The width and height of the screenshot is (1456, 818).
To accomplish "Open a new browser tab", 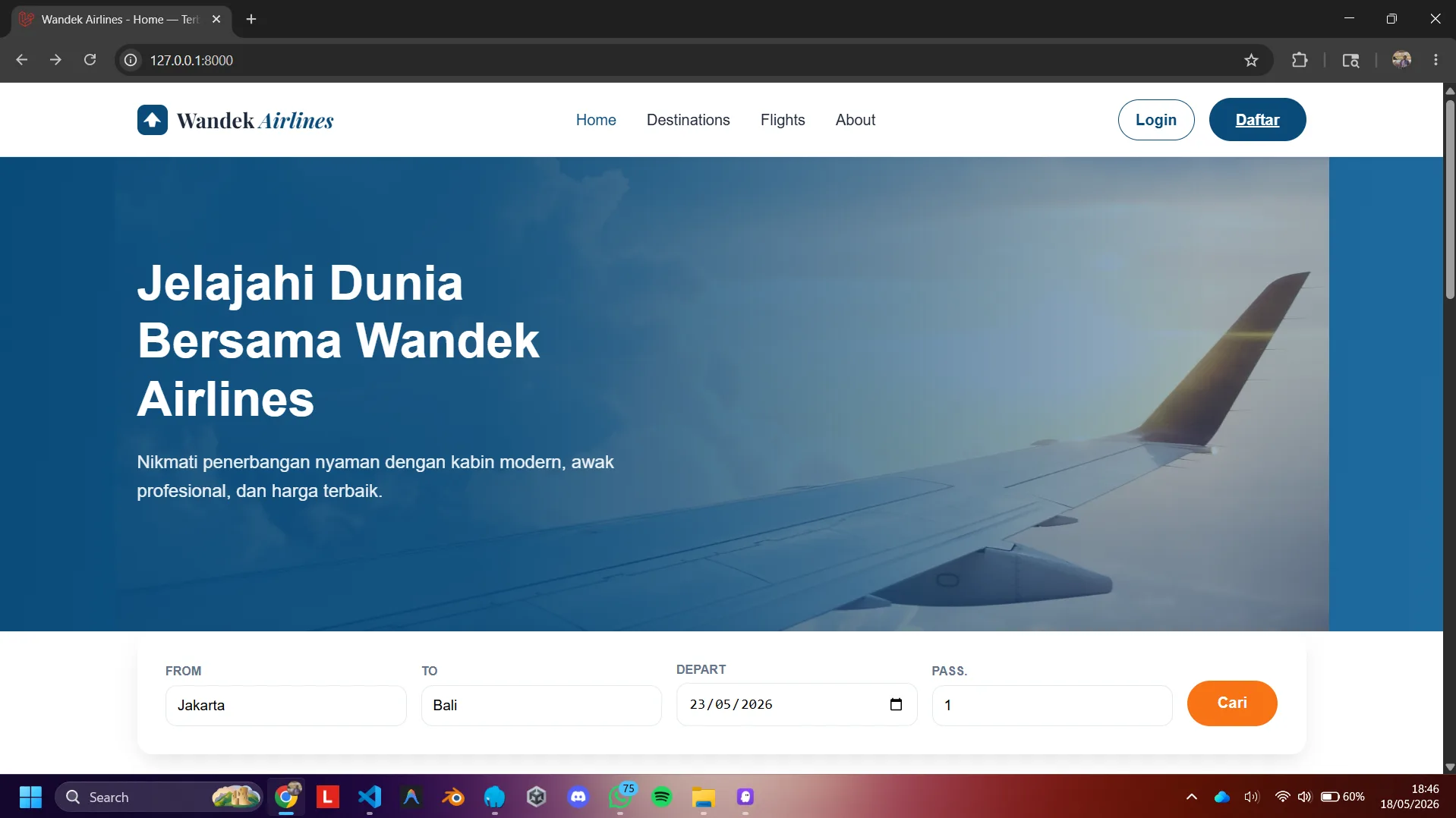I will [x=251, y=19].
